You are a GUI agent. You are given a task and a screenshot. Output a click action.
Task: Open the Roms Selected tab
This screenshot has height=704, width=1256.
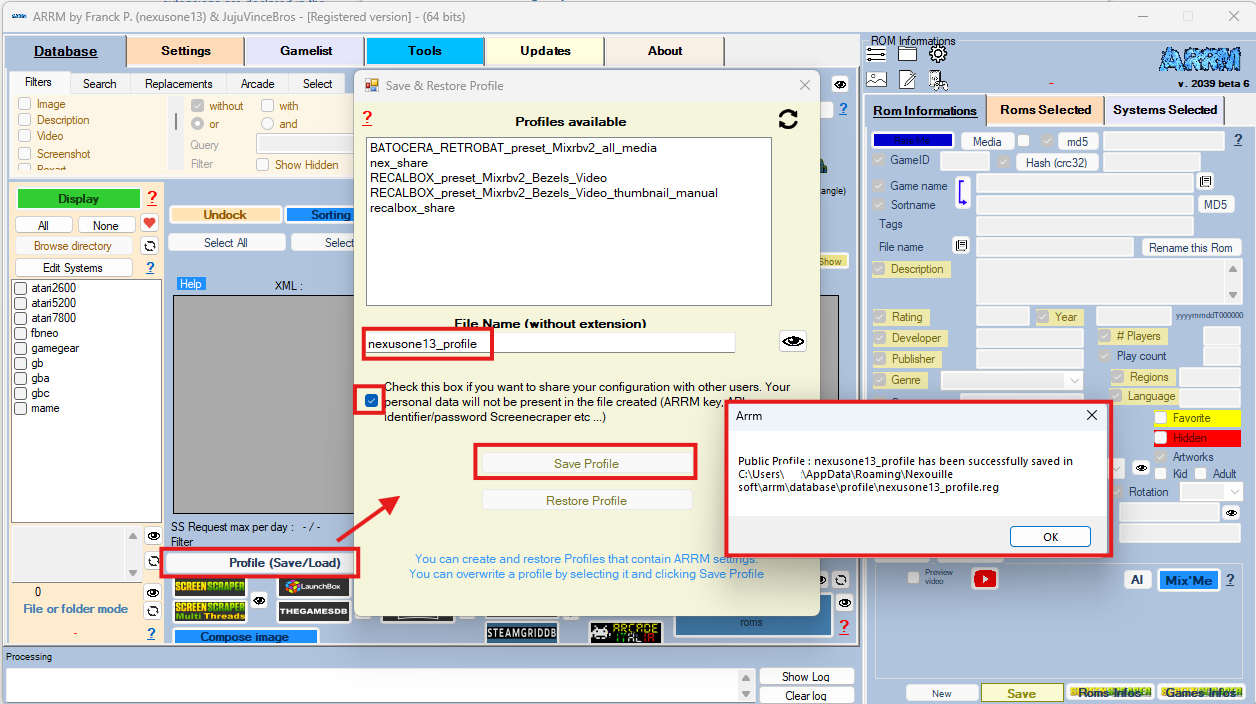click(x=1045, y=110)
